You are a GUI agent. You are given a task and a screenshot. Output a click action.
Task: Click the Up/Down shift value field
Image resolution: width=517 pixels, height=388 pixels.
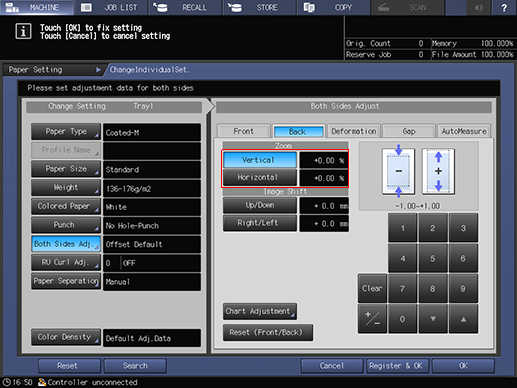[x=324, y=206]
